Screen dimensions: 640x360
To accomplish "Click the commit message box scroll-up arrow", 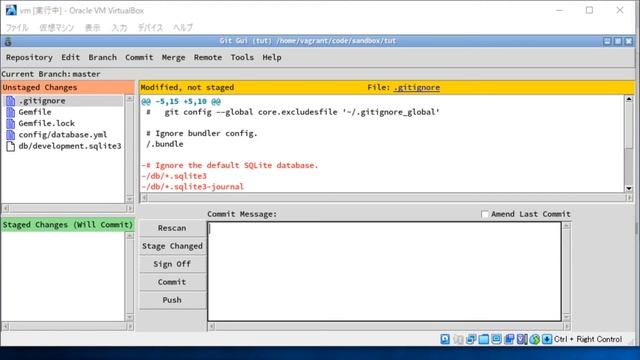I will (567, 226).
